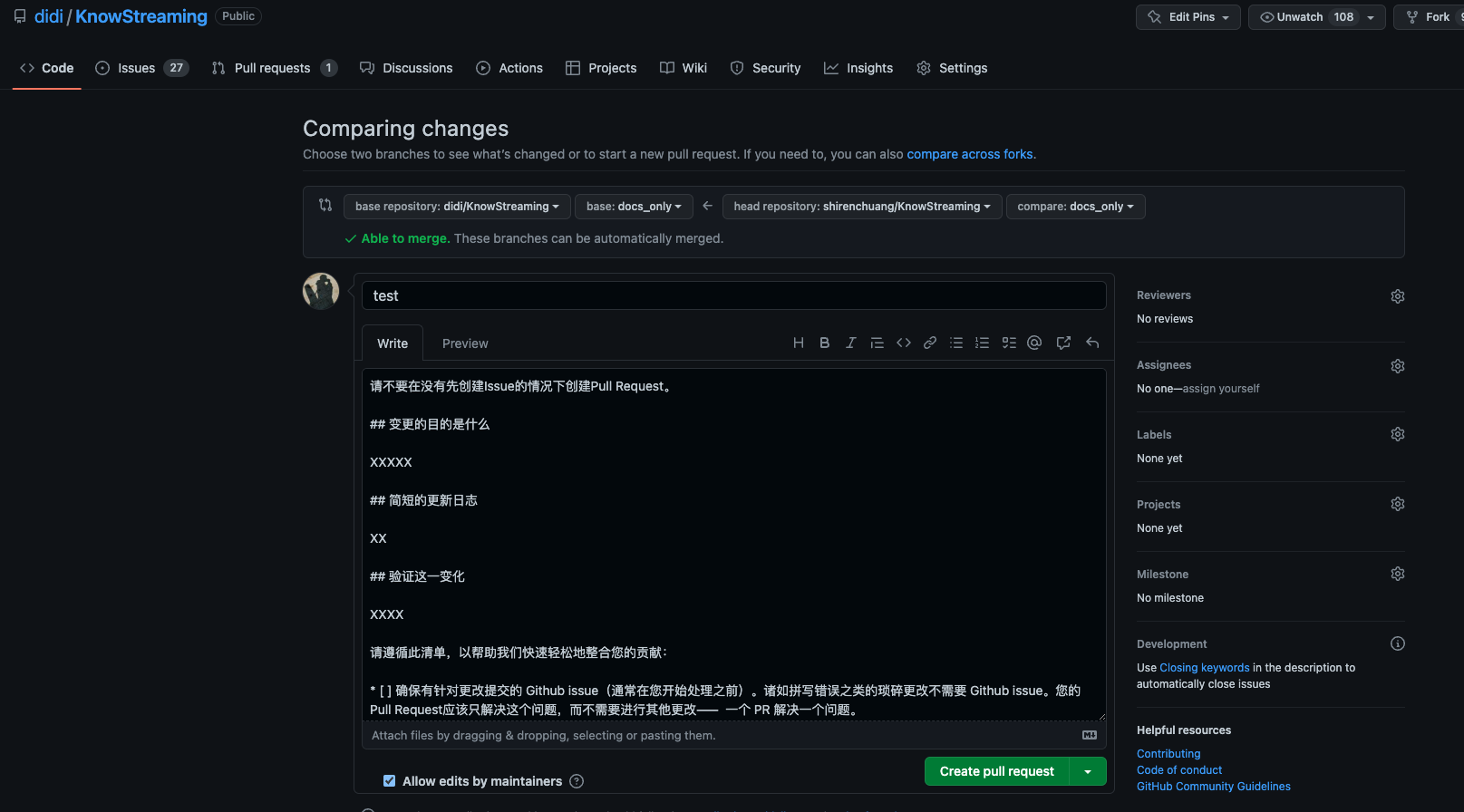Open the Code tab
The height and width of the screenshot is (812, 1464).
tap(47, 68)
